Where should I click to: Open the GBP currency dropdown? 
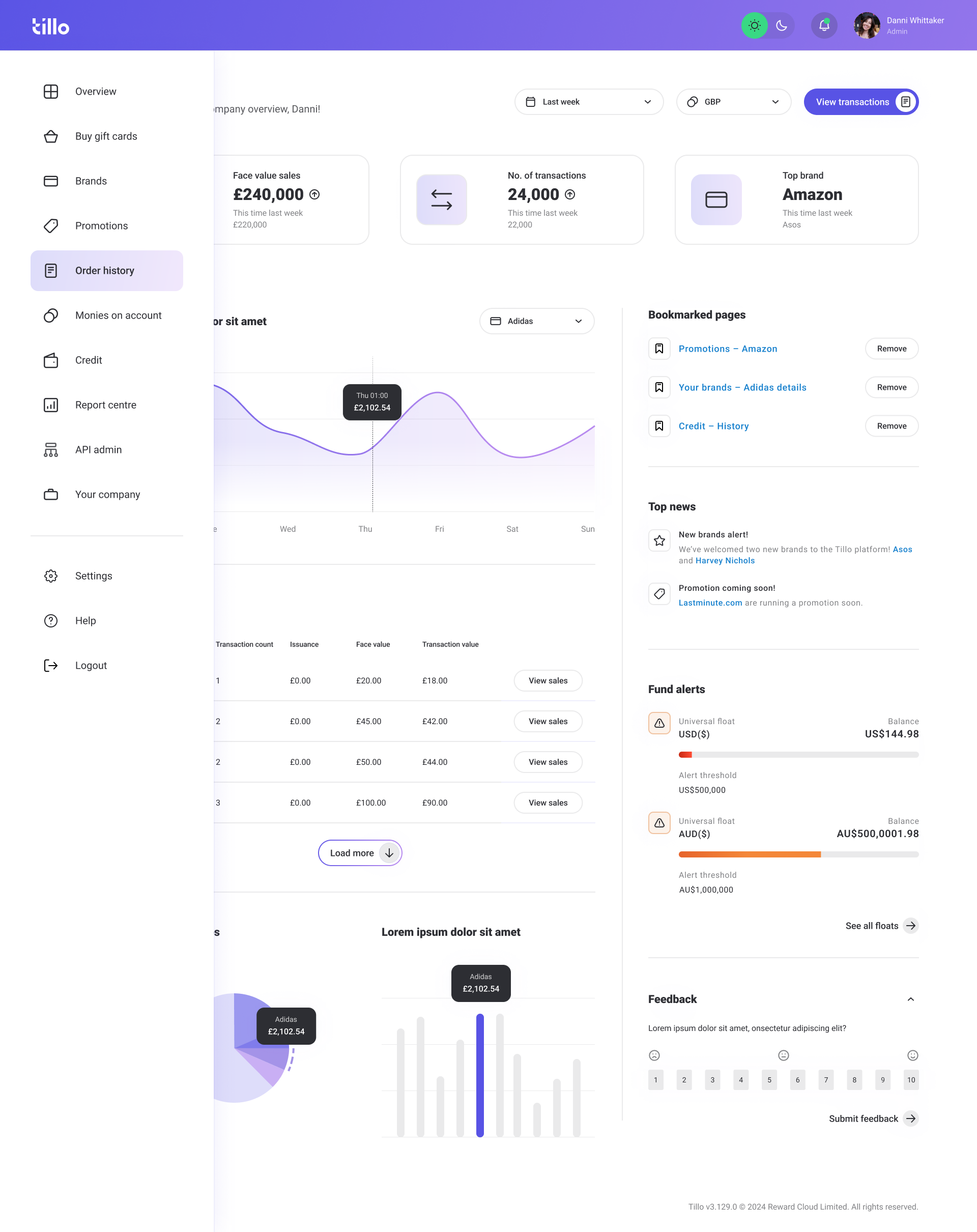pyautogui.click(x=733, y=102)
